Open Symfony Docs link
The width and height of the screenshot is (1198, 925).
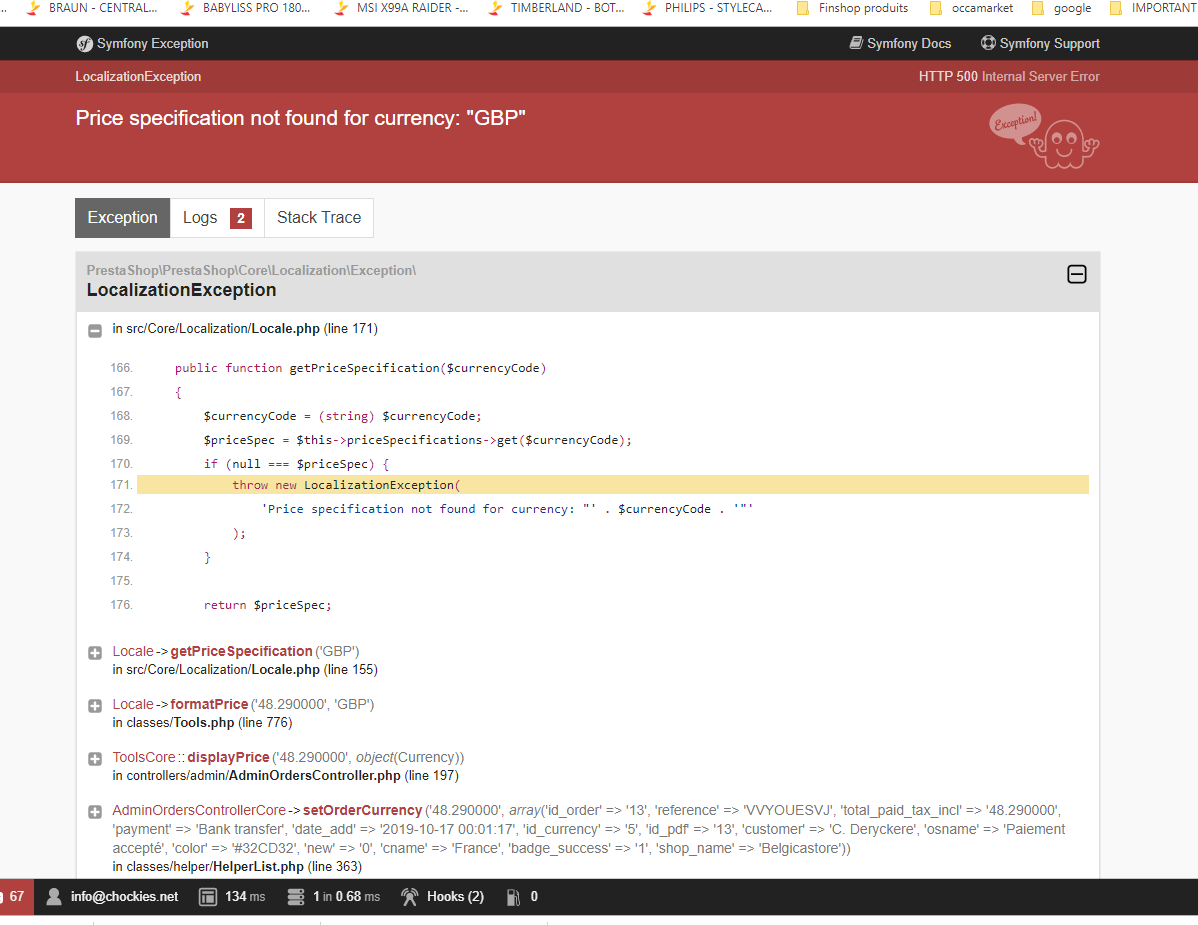[901, 44]
